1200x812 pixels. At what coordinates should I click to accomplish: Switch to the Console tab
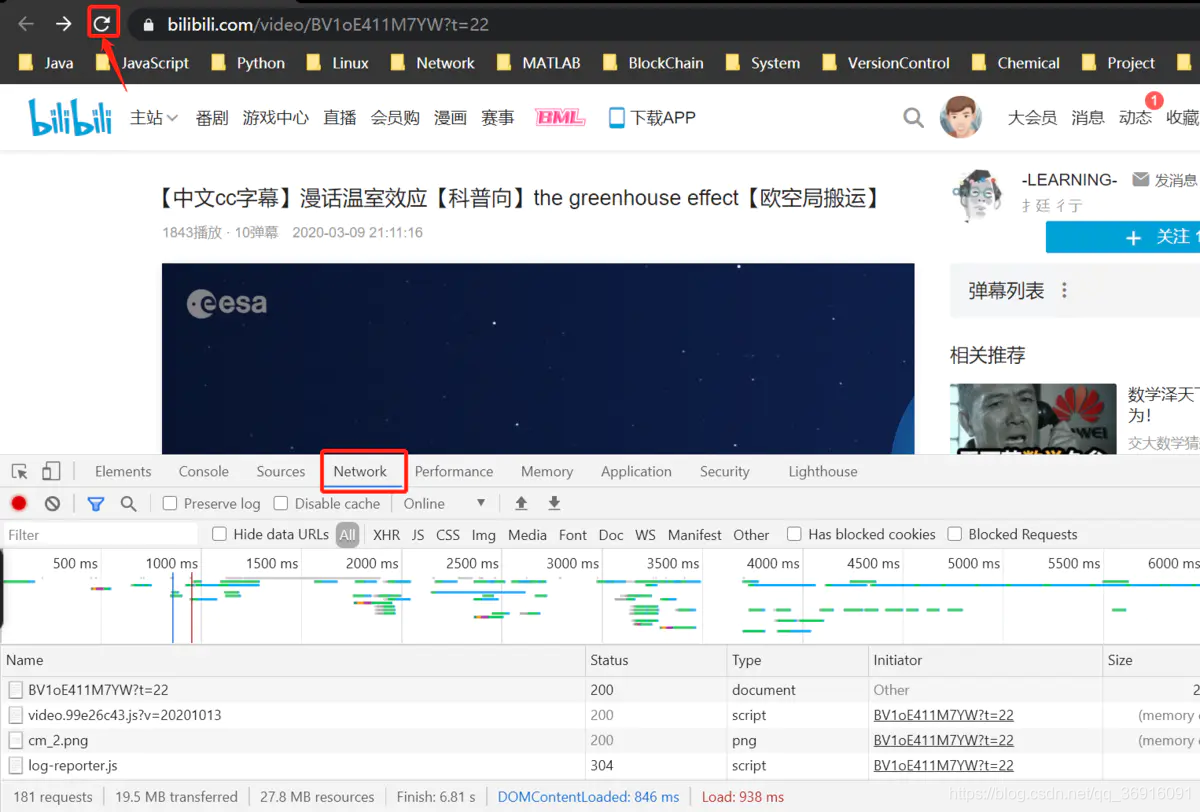coord(204,472)
